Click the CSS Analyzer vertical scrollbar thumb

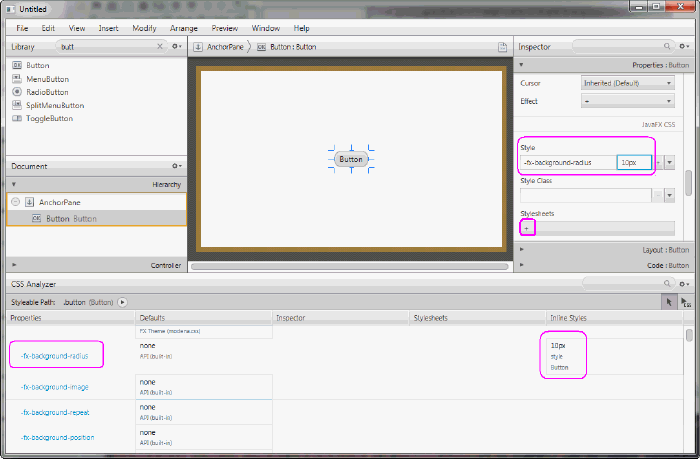point(689,335)
